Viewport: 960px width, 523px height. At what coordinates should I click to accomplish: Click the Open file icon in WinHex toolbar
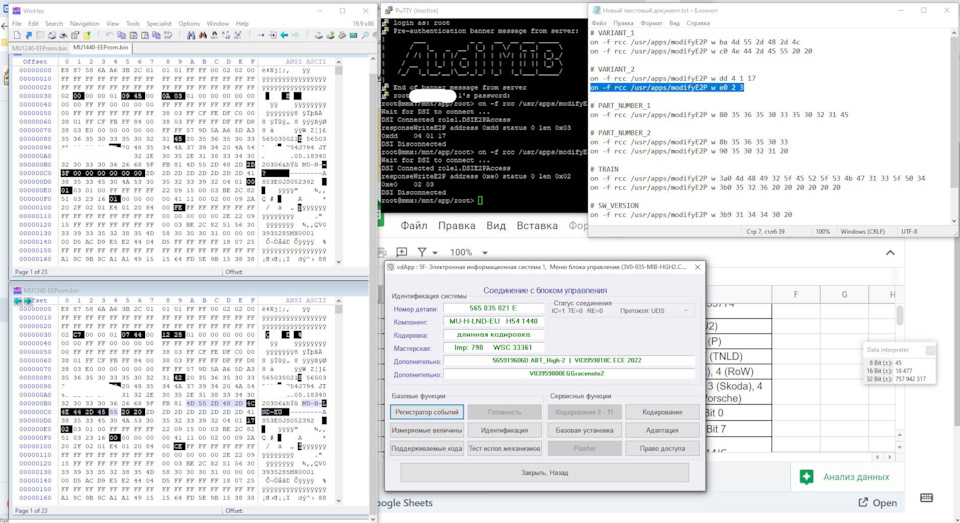click(29, 36)
